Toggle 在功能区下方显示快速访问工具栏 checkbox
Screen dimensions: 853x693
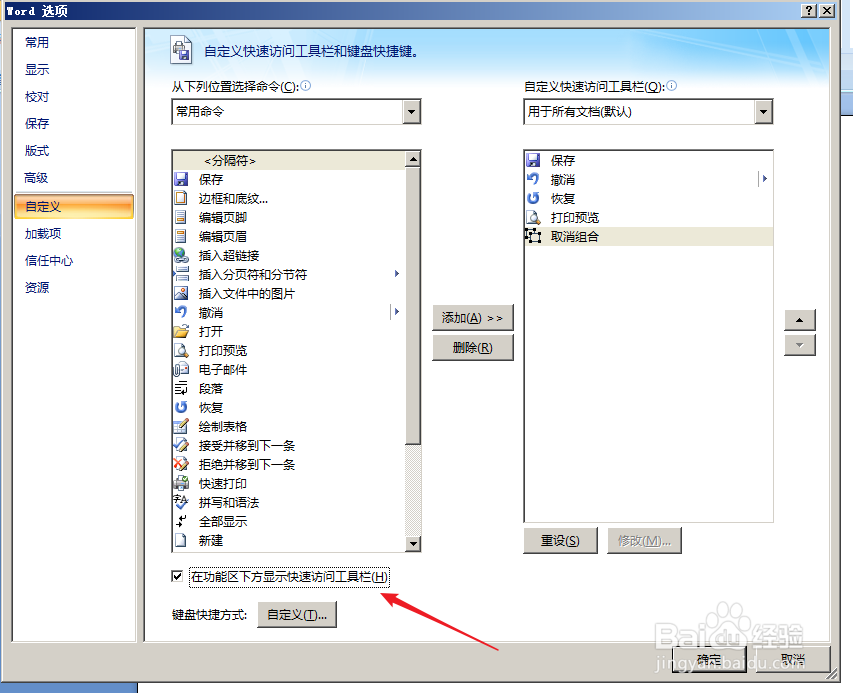(177, 576)
